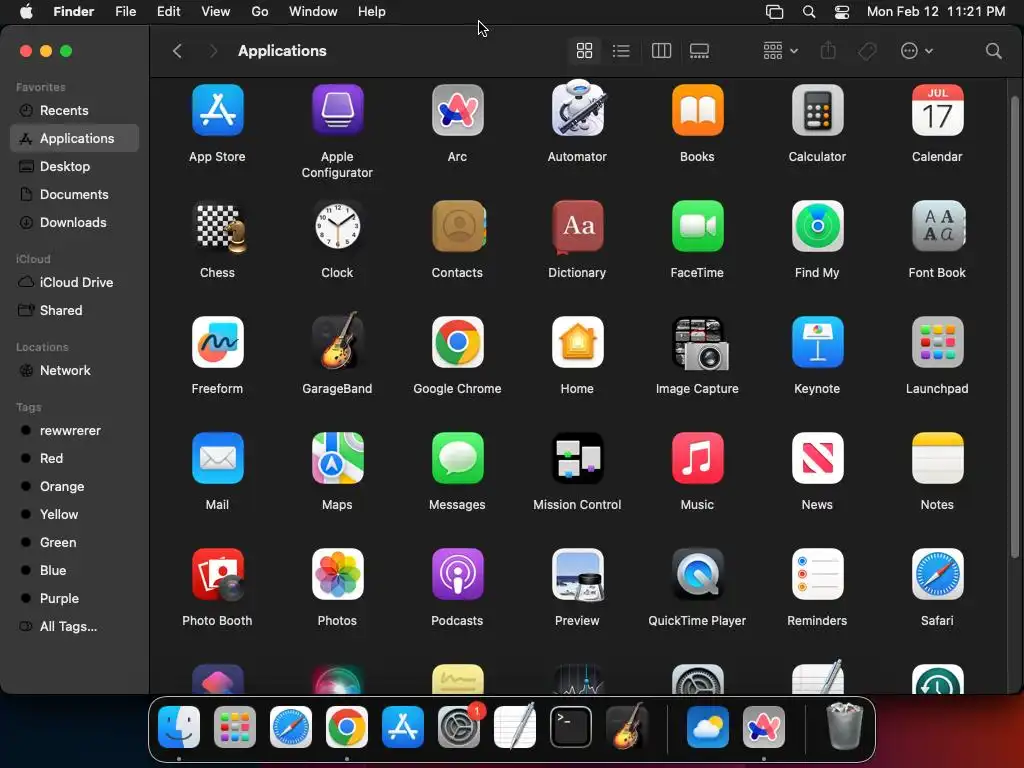Select the Arc app in Applications grid
Image resolution: width=1024 pixels, height=768 pixels.
457,110
